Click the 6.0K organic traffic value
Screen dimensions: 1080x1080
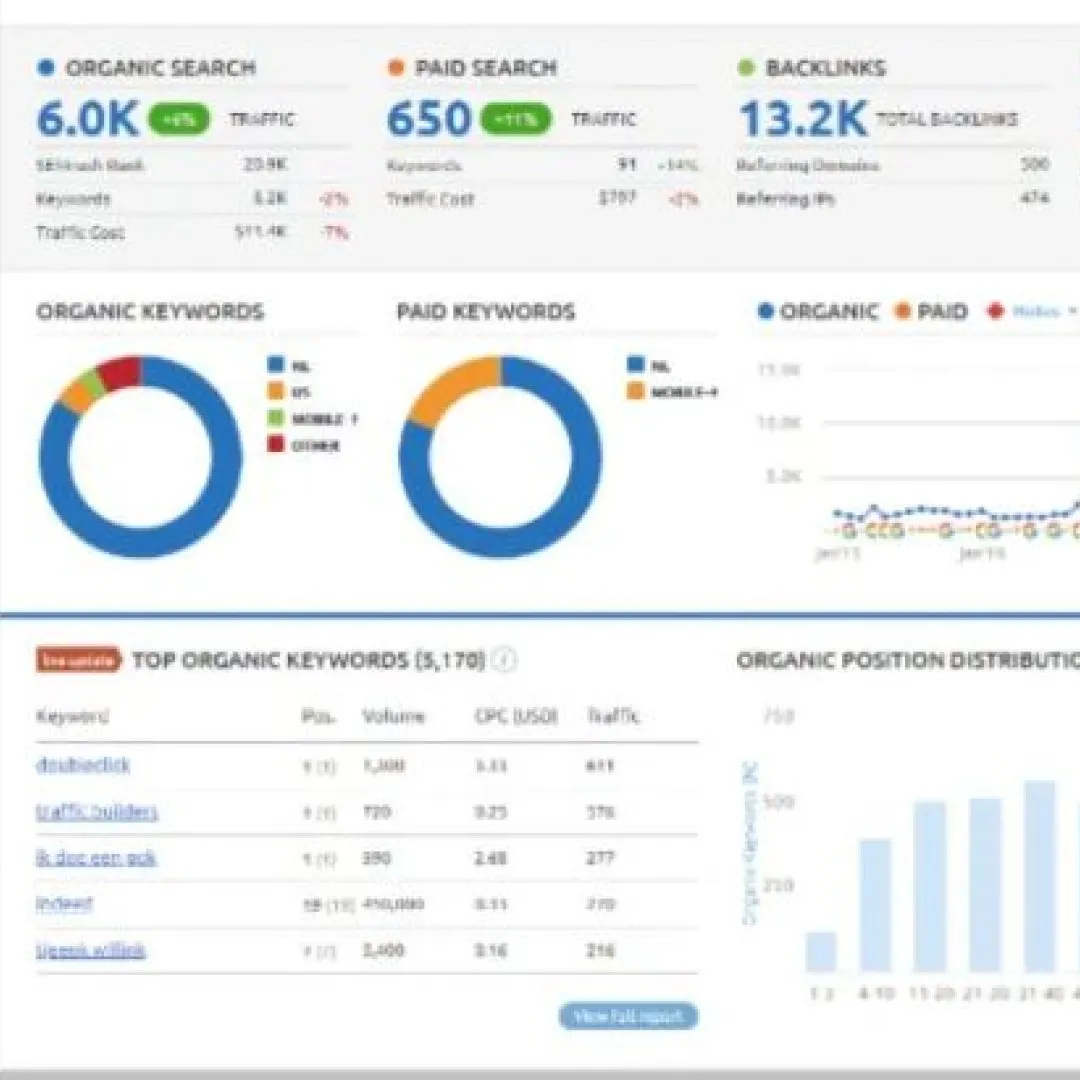point(88,119)
